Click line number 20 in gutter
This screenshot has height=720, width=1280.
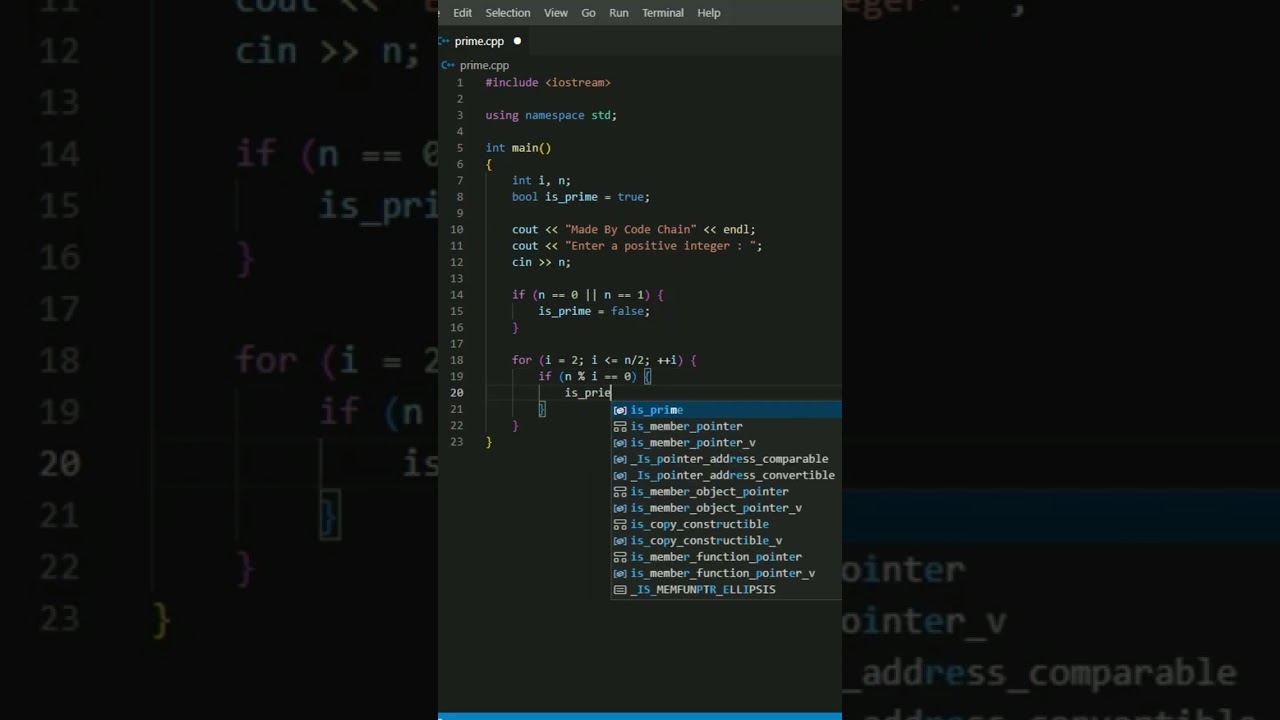tap(457, 393)
